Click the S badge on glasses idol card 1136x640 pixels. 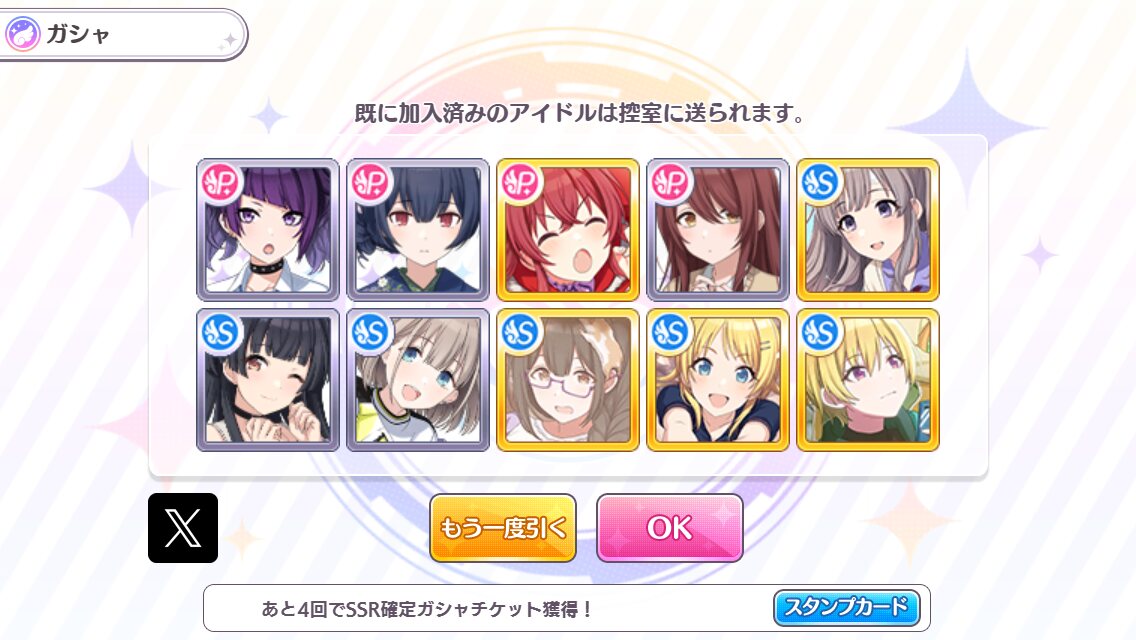pyautogui.click(x=520, y=332)
